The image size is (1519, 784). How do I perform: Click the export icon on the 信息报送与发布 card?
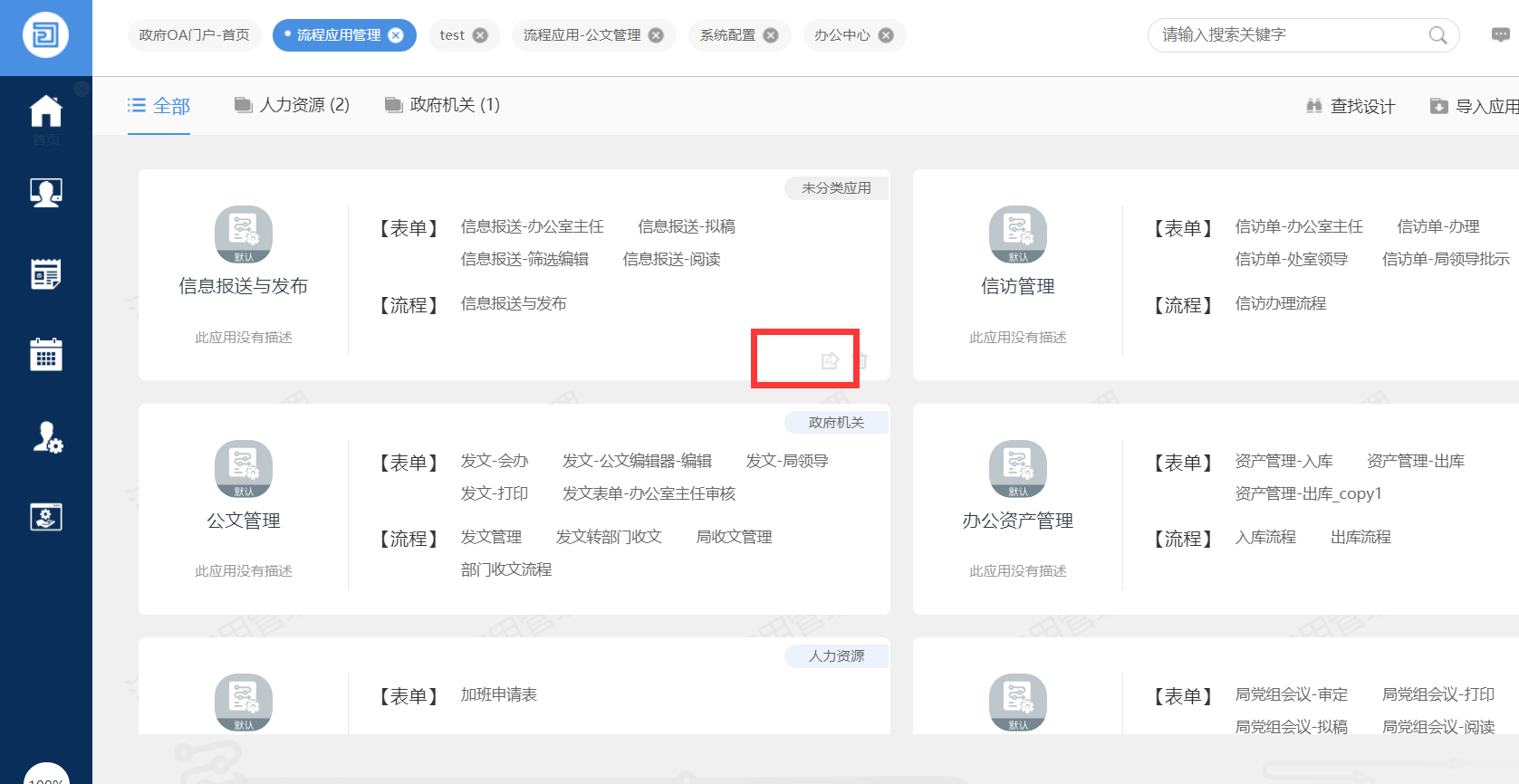click(830, 361)
